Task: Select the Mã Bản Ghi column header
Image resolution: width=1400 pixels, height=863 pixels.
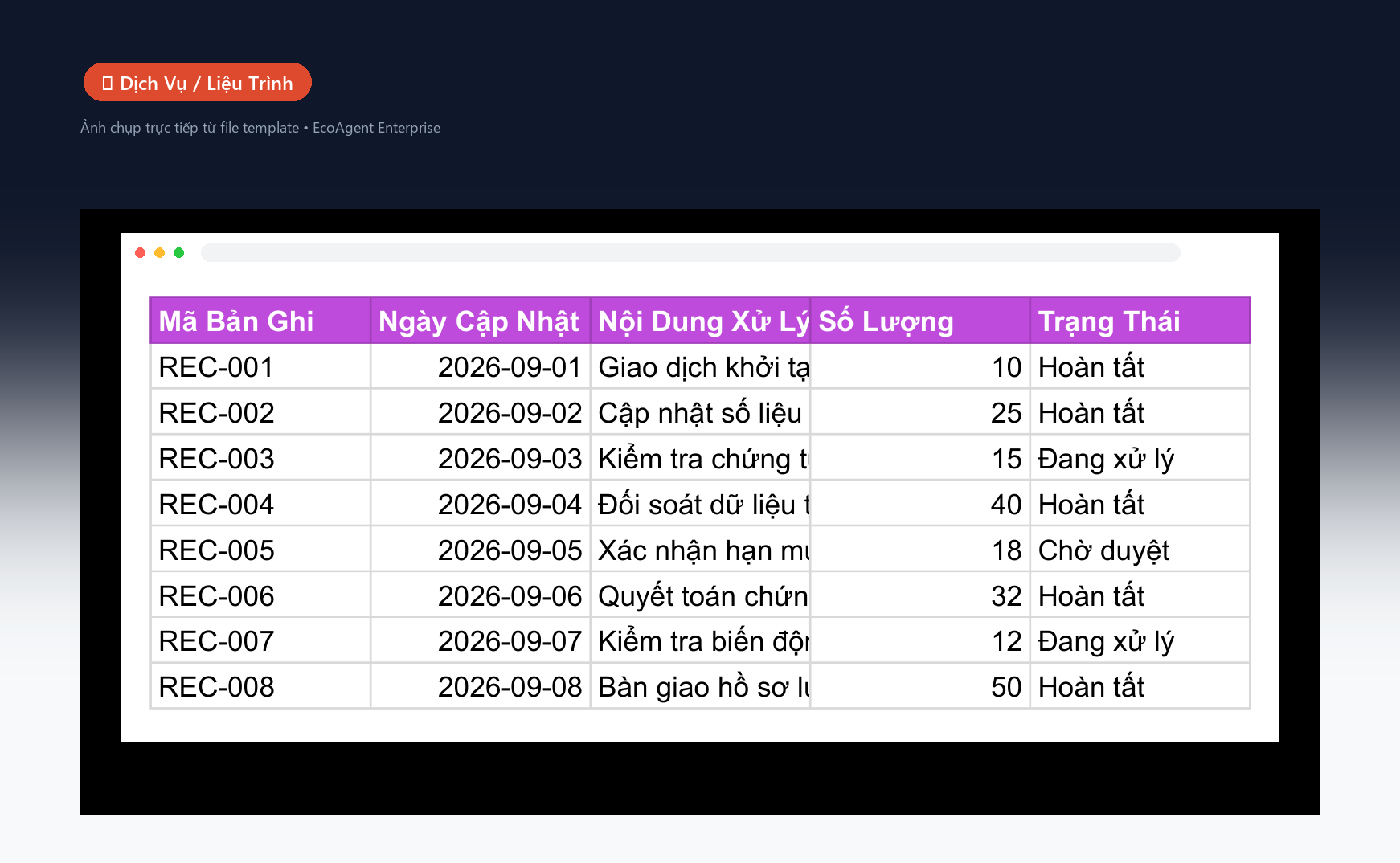Action: [260, 321]
